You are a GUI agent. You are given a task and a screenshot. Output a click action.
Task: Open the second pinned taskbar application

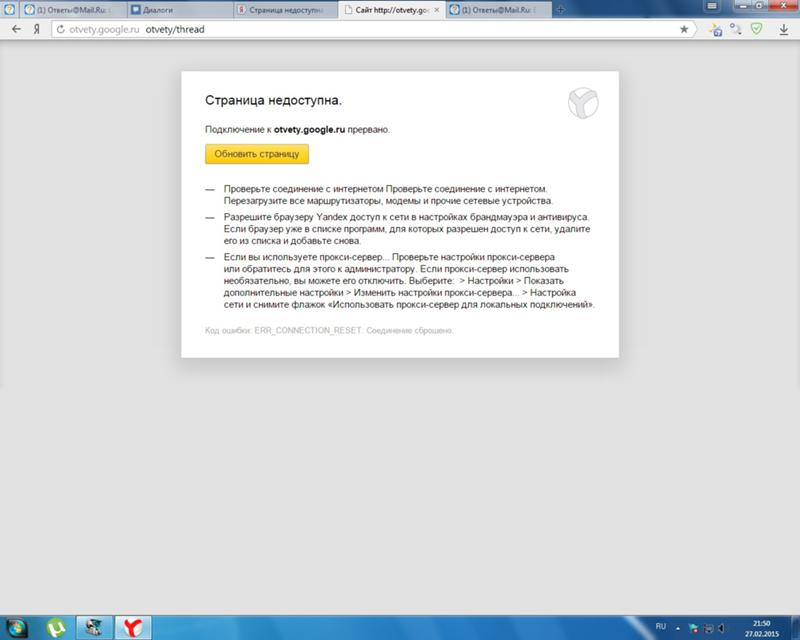[x=94, y=628]
